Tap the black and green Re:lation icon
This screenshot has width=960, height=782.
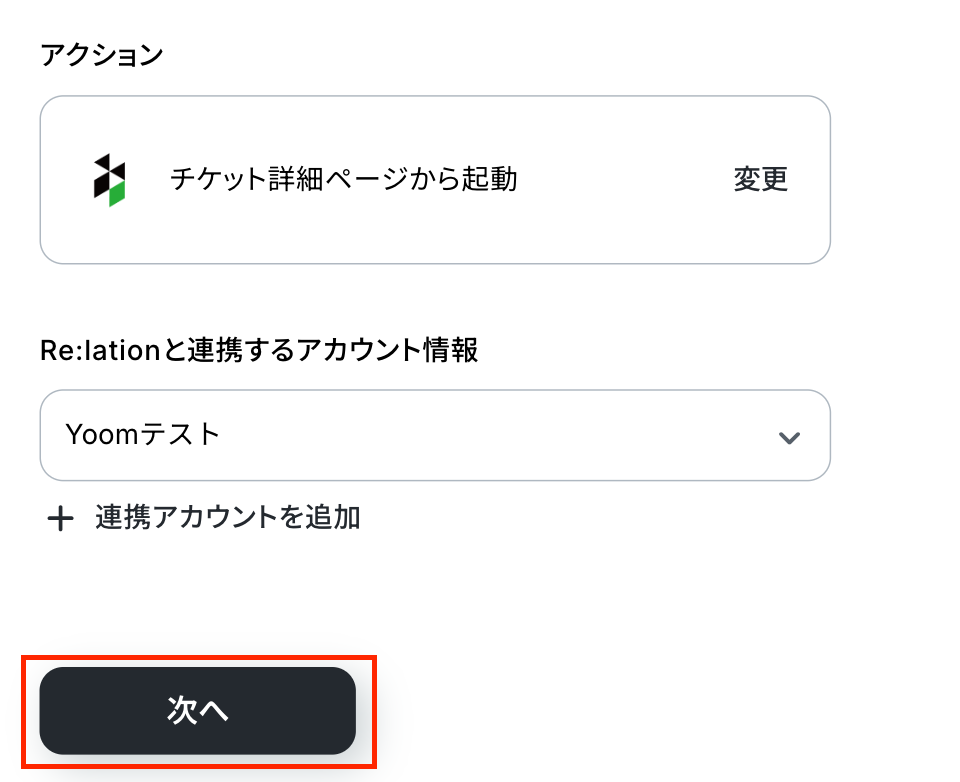tap(109, 180)
